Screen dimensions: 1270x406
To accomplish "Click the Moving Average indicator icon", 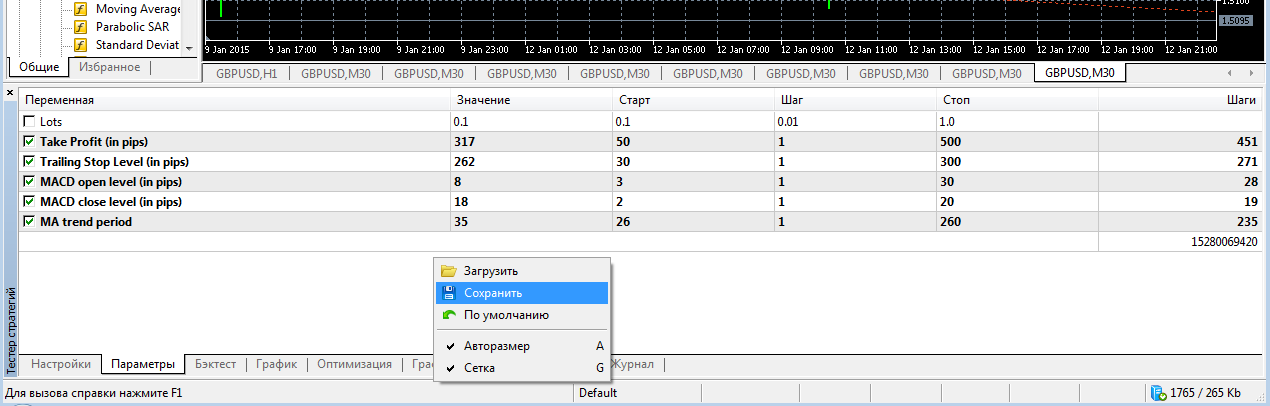I will click(81, 9).
